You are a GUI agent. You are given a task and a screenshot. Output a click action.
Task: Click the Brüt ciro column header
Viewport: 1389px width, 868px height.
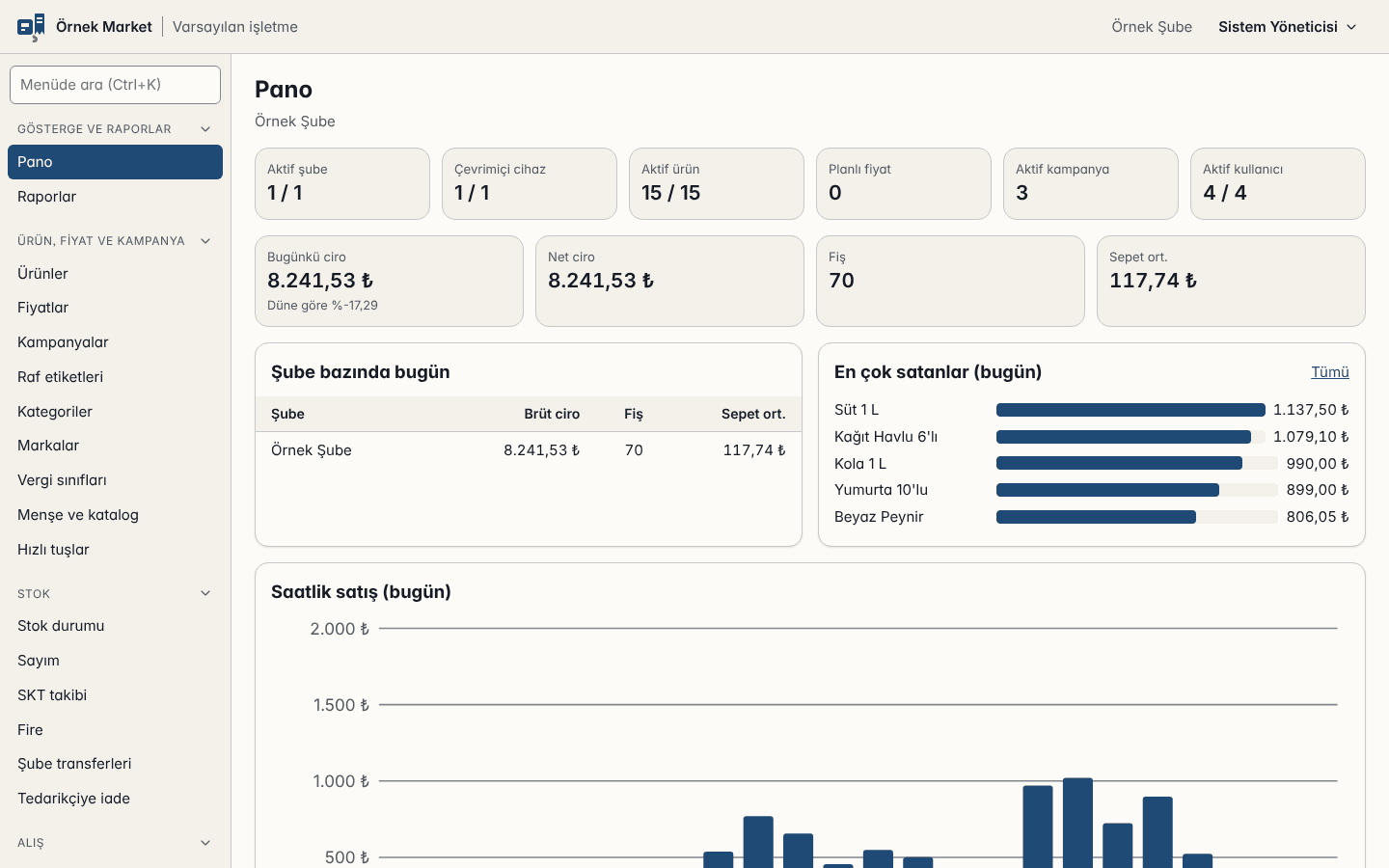[x=552, y=414]
